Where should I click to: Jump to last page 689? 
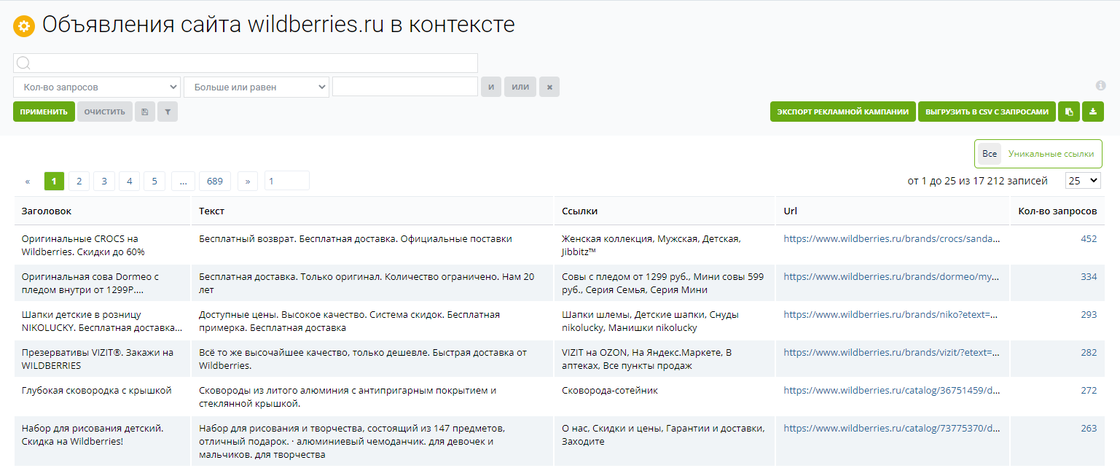[x=214, y=181]
